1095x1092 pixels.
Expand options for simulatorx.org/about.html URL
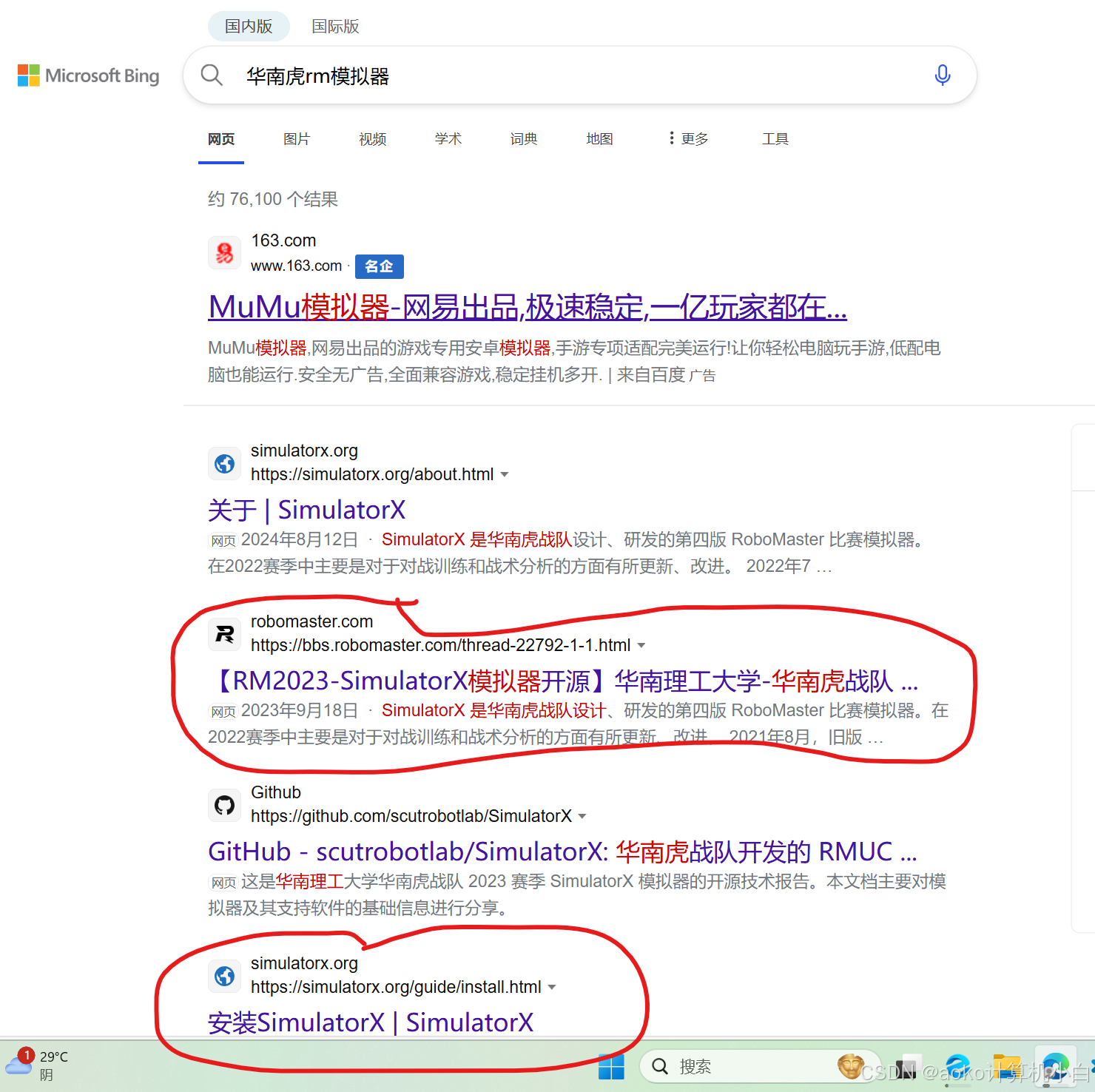[x=505, y=475]
